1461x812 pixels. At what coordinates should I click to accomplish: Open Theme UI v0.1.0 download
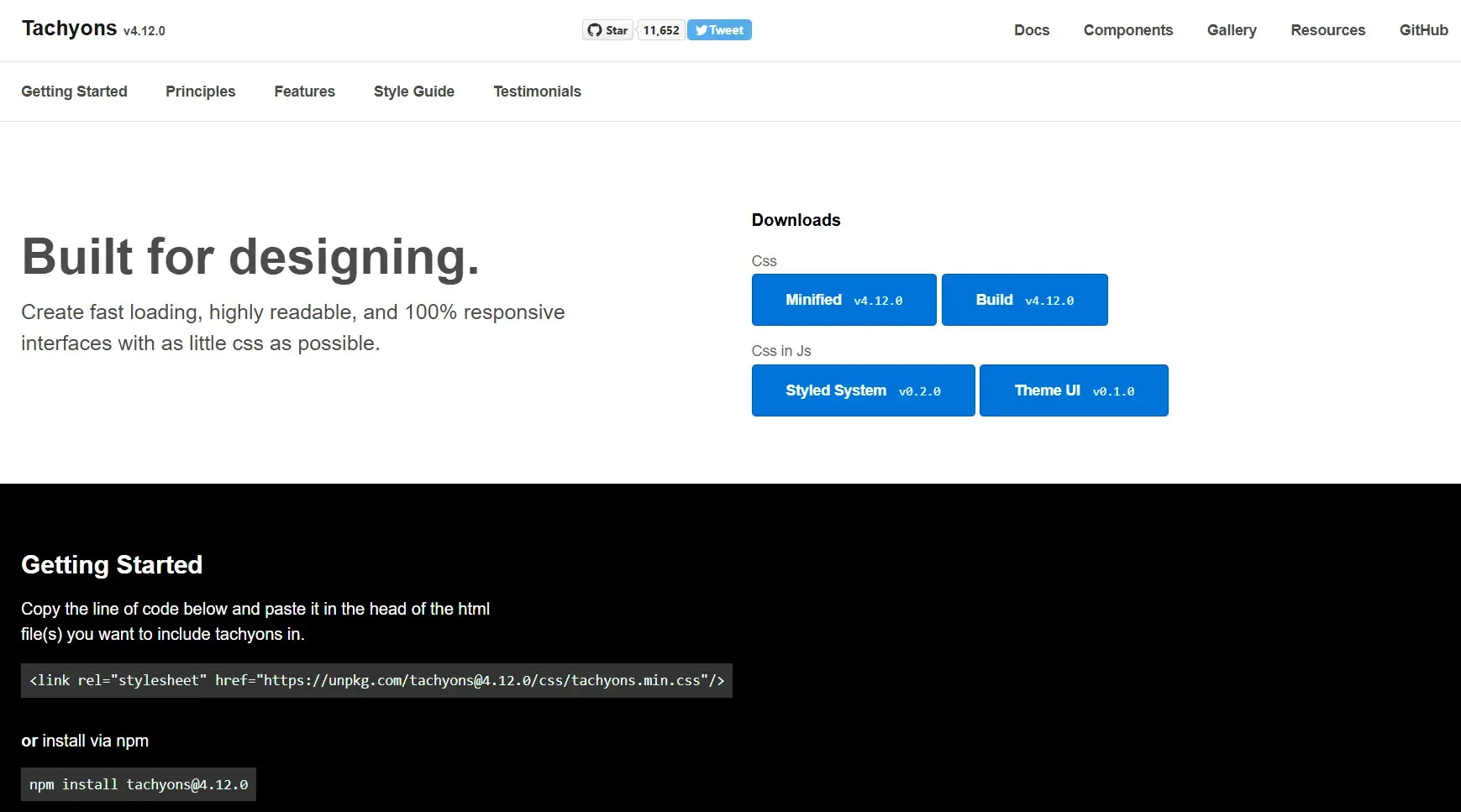click(x=1074, y=390)
